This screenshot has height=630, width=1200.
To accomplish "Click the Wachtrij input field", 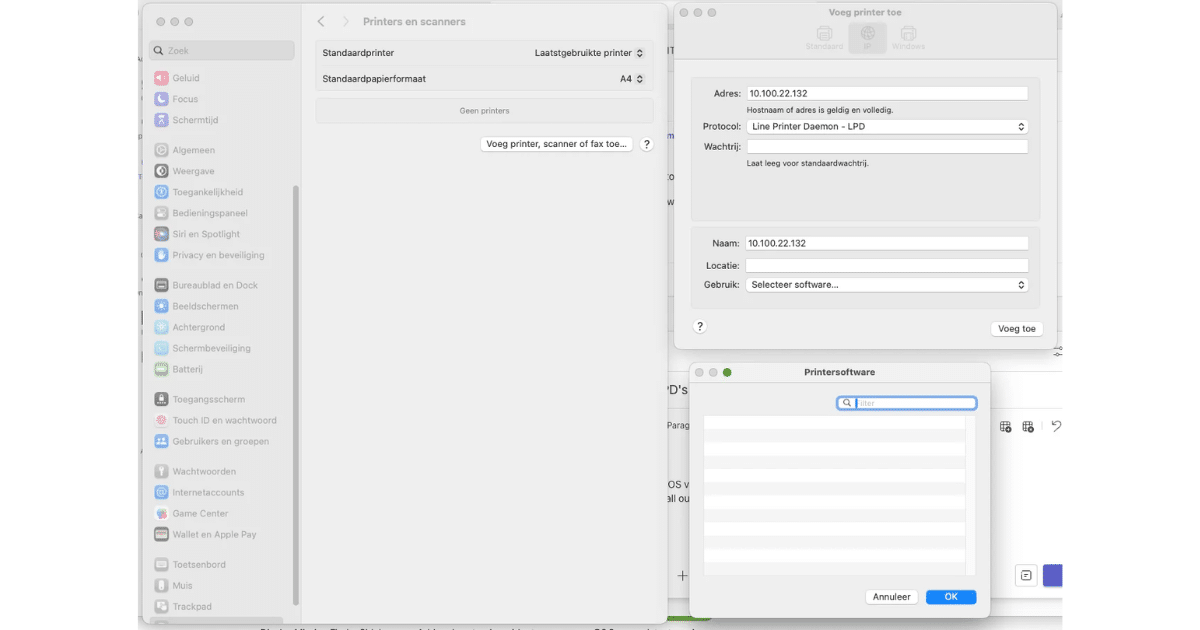I will pyautogui.click(x=886, y=147).
